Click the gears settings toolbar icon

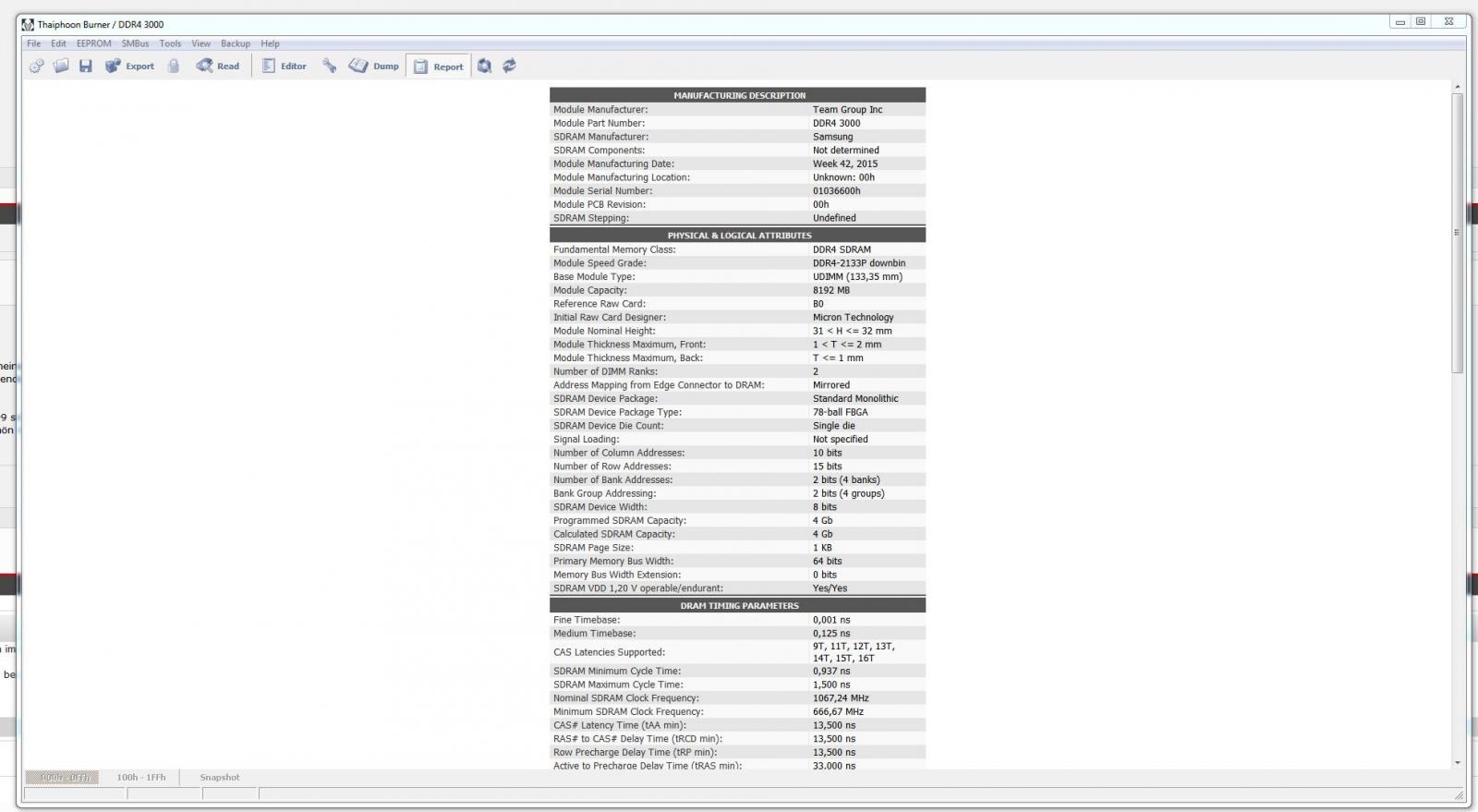click(x=37, y=66)
